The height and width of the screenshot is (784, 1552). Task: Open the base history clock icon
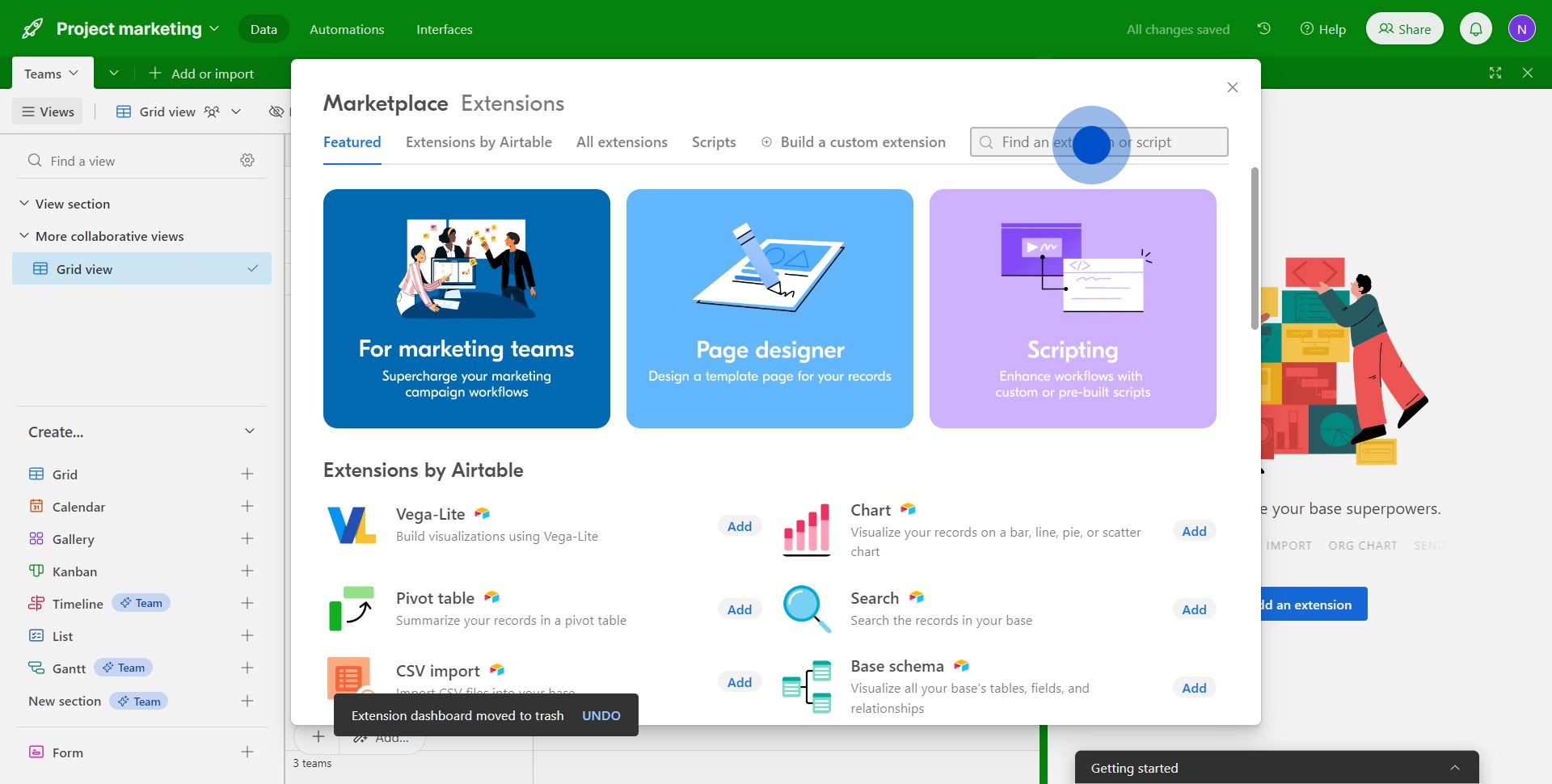pyautogui.click(x=1264, y=29)
